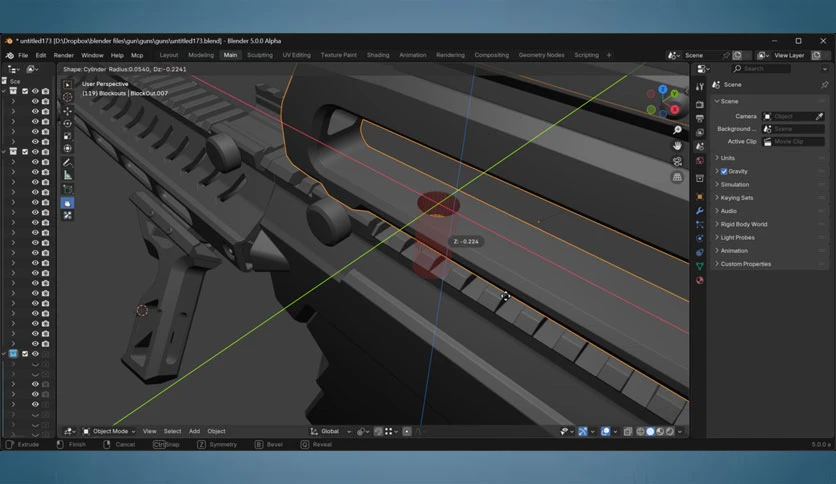The height and width of the screenshot is (484, 836).
Task: Open the Modifiers wrench properties tab
Action: click(700, 211)
